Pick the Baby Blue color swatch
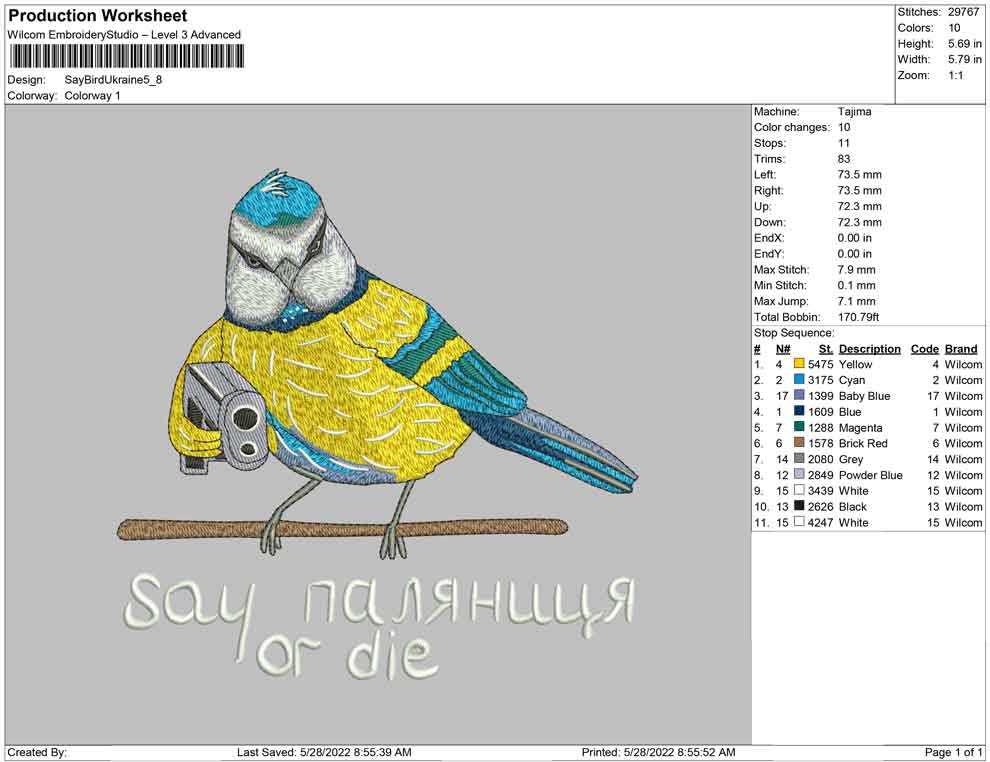The image size is (990, 762). click(x=799, y=396)
